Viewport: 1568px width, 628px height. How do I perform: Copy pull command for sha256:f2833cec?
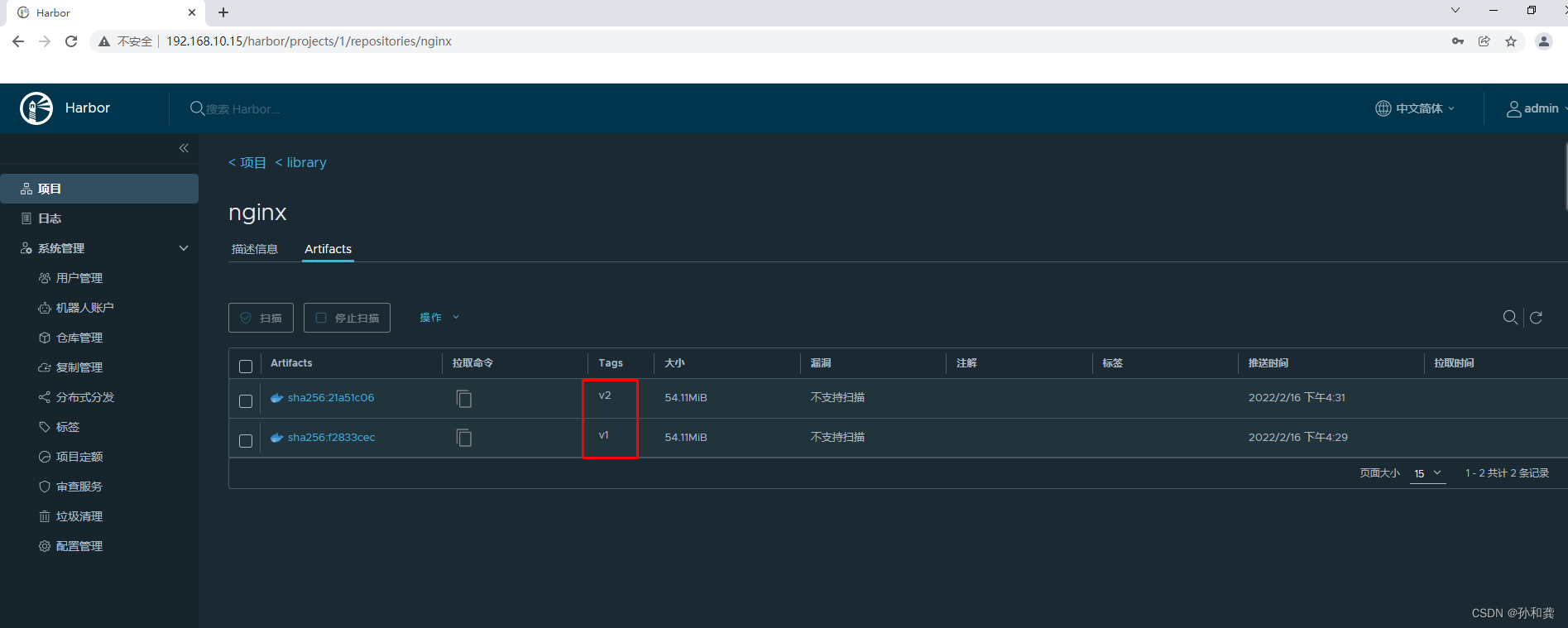coord(464,437)
